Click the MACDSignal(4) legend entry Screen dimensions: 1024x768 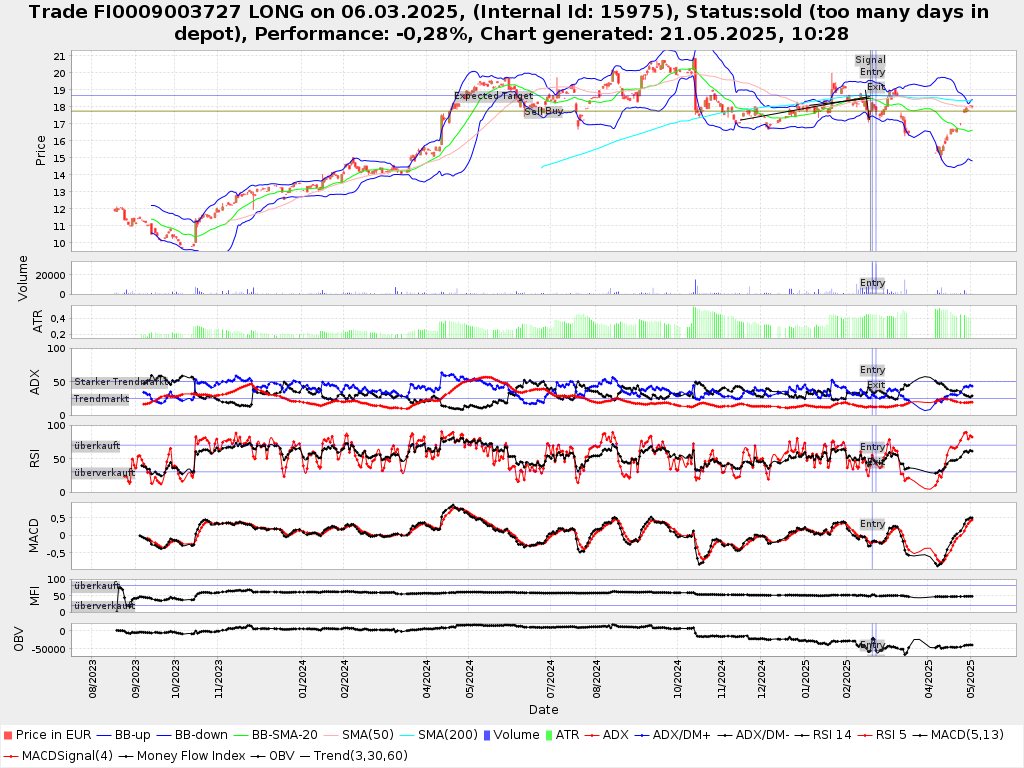tap(60, 755)
